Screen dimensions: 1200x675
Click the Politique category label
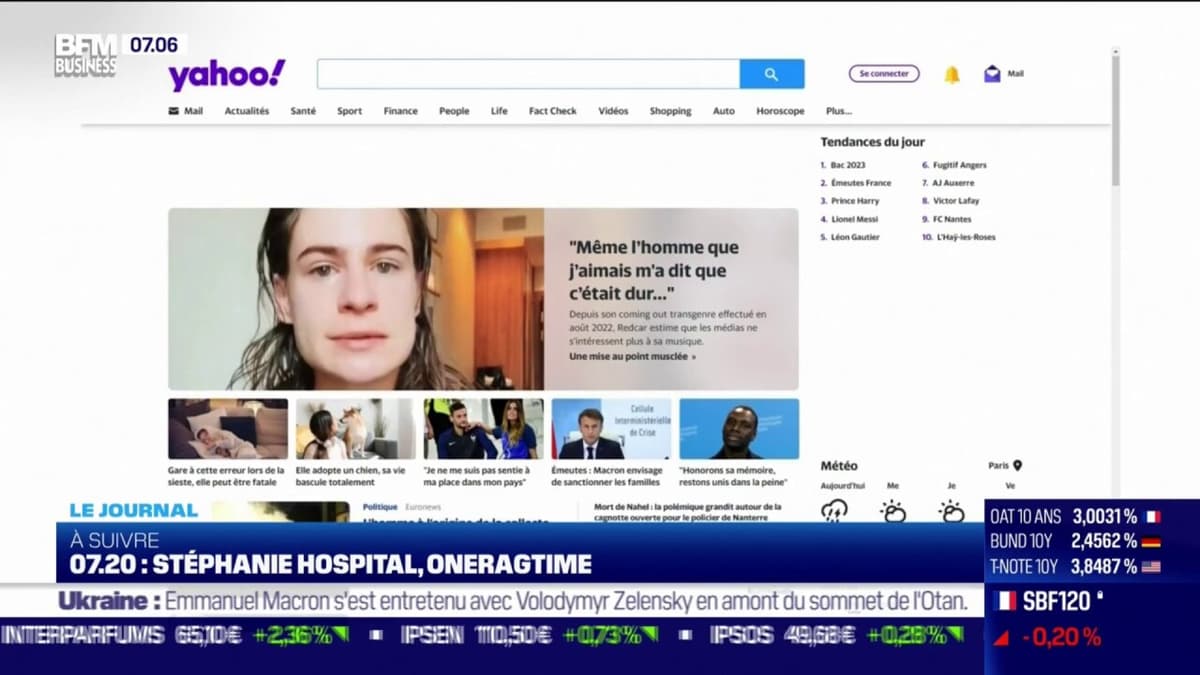pos(380,507)
